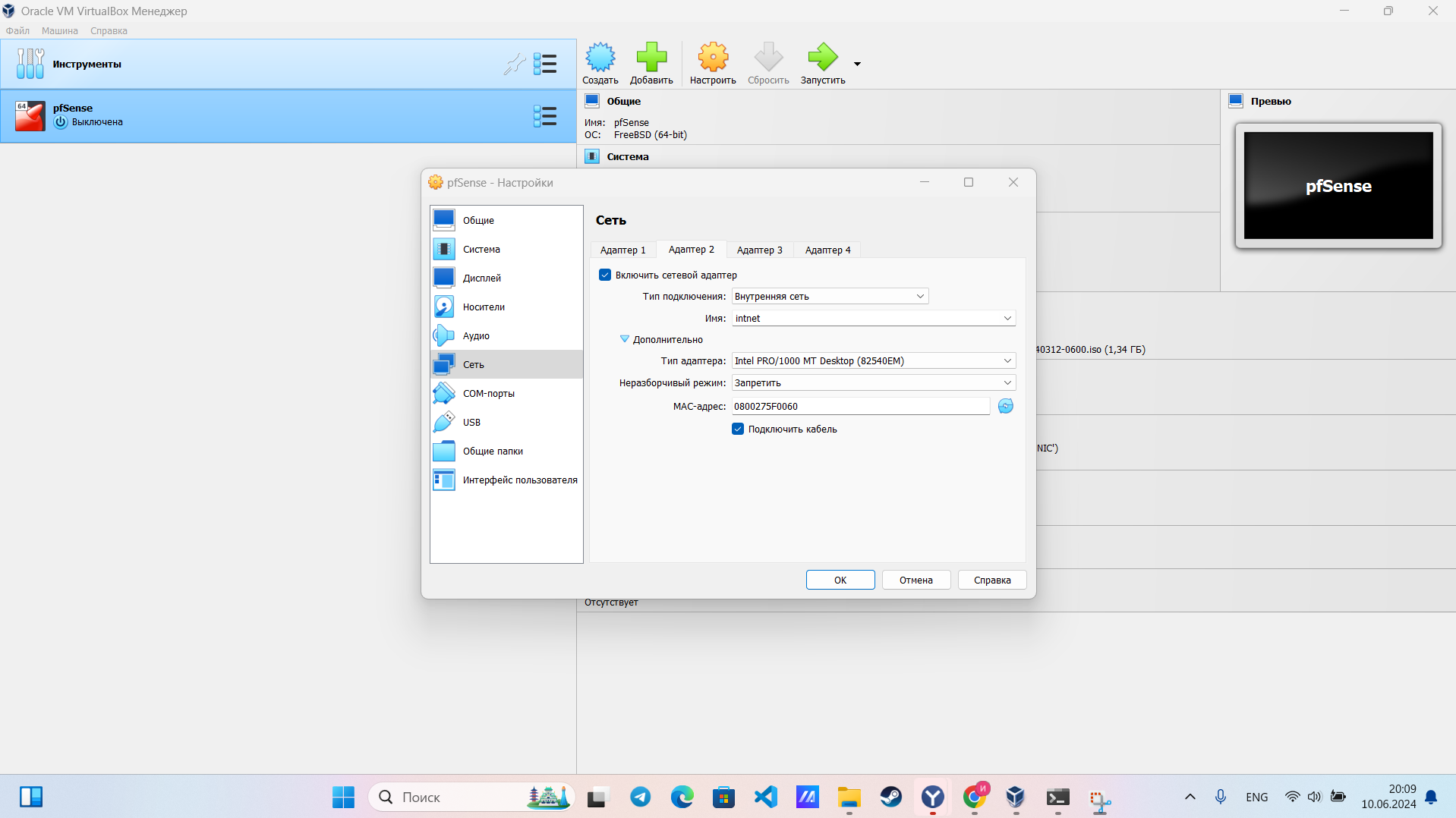
Task: Start the VM with Запустить arrow
Action: pos(823,64)
